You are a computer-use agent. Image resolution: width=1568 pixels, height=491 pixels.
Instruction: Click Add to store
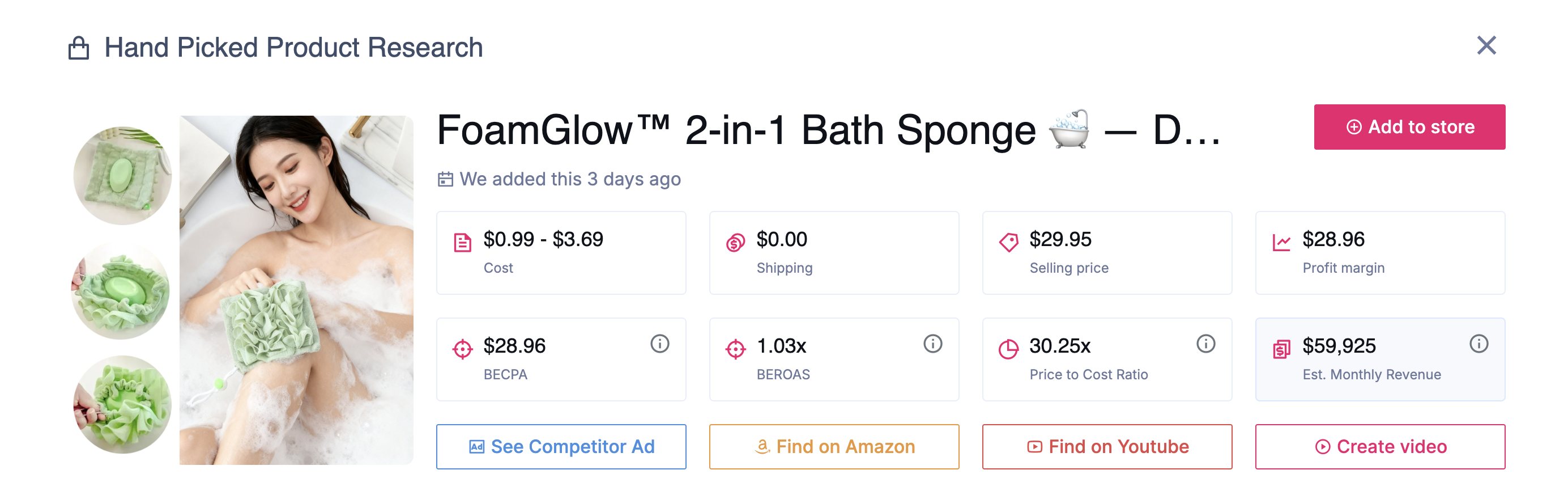click(1409, 126)
